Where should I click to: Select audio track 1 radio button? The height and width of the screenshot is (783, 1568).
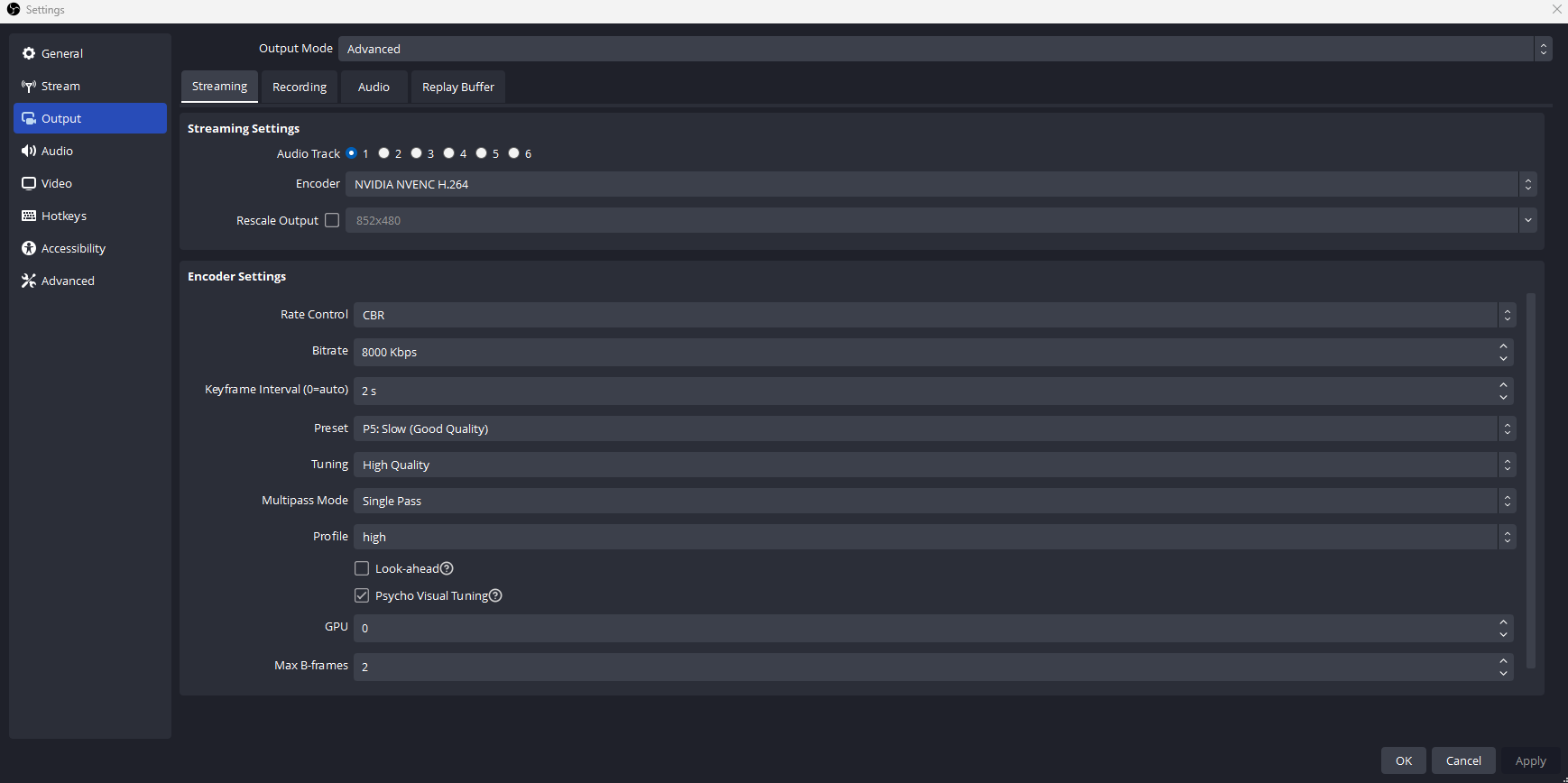[x=352, y=153]
